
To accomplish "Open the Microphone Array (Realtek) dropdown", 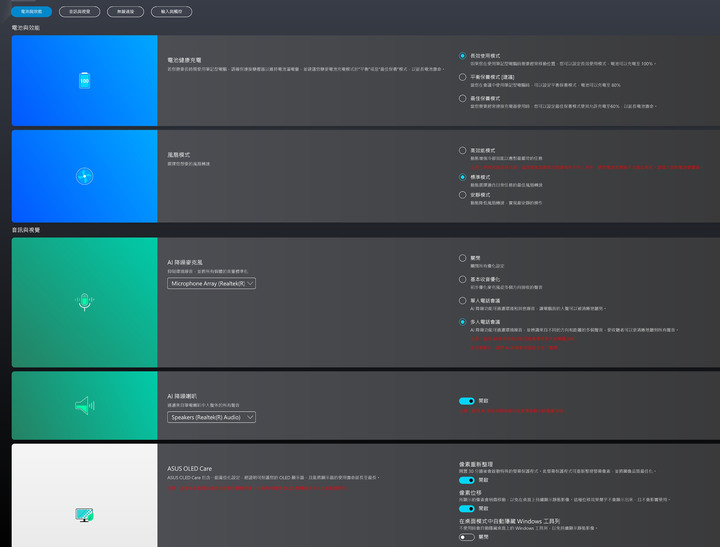I will pos(211,283).
